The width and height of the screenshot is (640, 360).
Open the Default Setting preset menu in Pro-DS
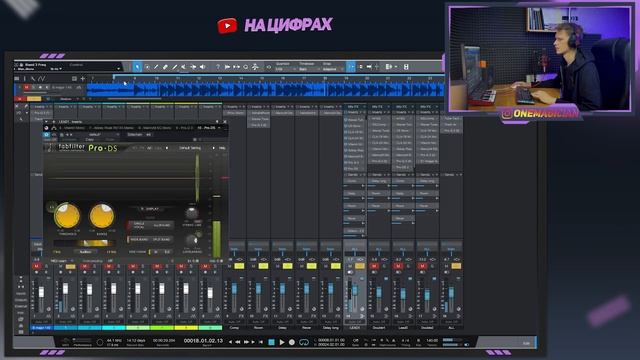tap(190, 148)
